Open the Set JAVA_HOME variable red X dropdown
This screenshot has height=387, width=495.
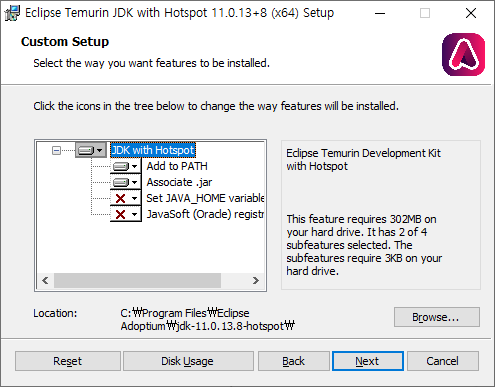[126, 198]
